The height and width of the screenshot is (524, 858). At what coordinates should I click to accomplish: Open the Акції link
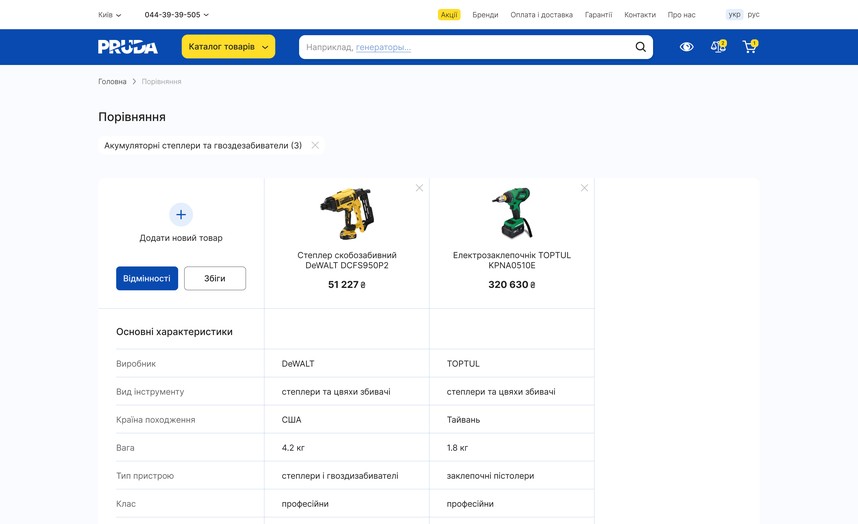(449, 15)
